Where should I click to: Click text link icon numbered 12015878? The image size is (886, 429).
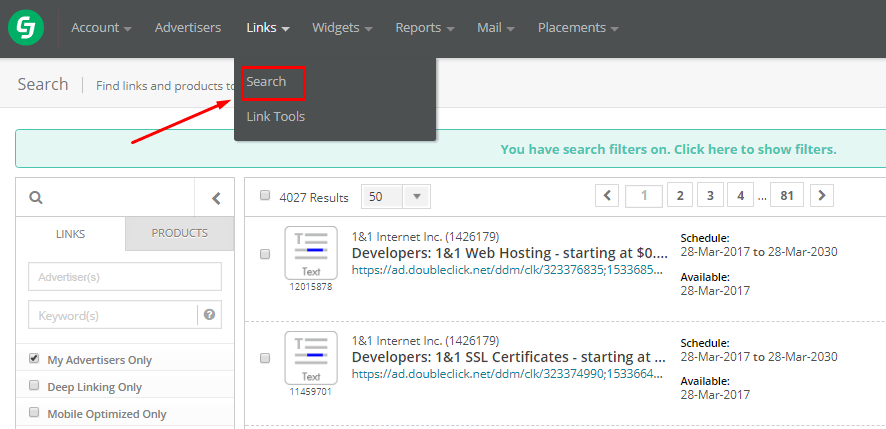pyautogui.click(x=311, y=253)
